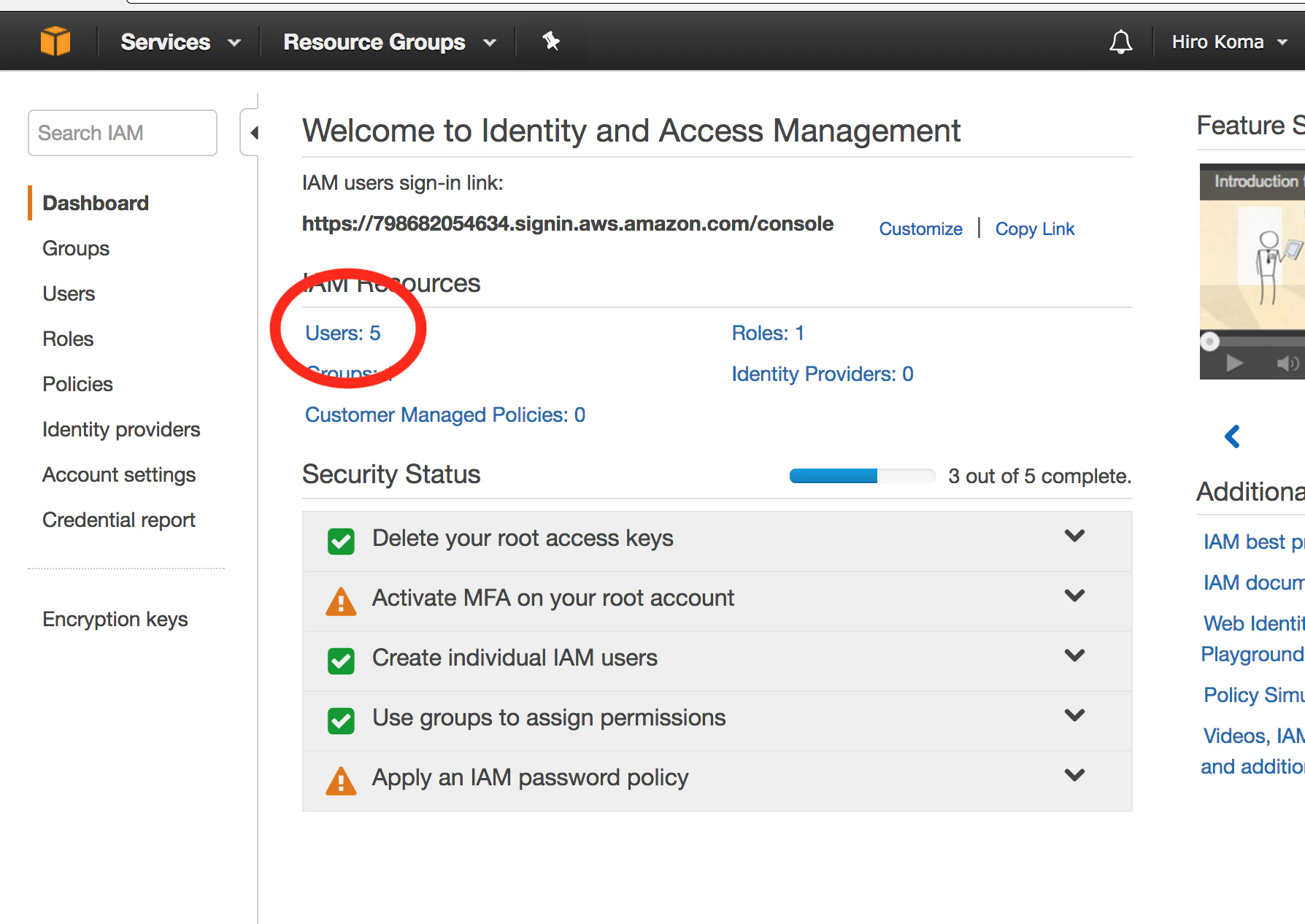This screenshot has width=1305, height=924.
Task: Click the warning icon beside Activate MFA on your root account
Action: point(341,601)
